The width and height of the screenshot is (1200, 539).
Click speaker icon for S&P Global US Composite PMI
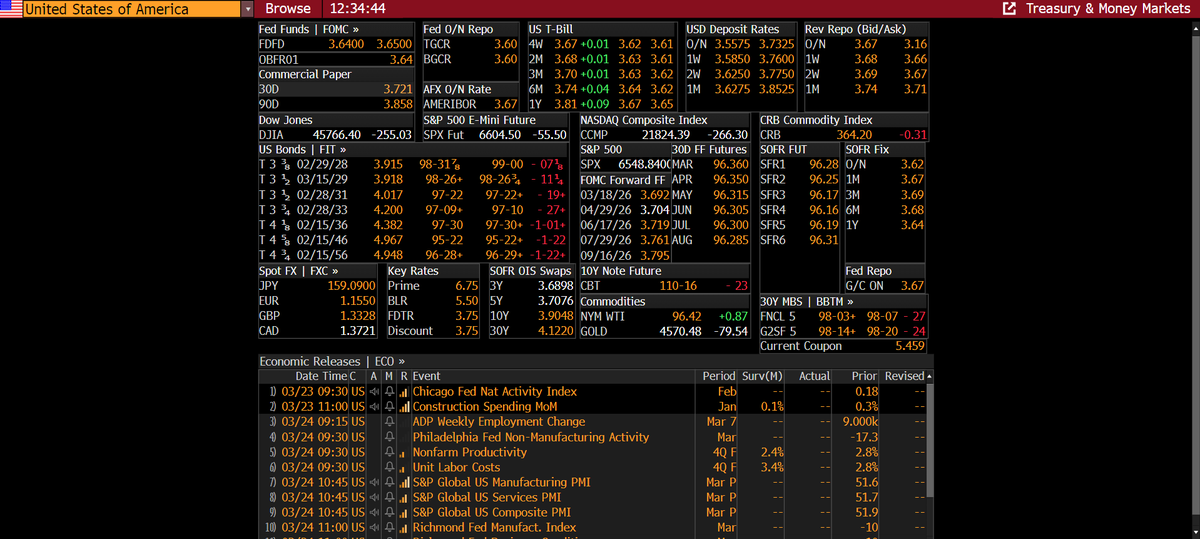click(x=374, y=512)
